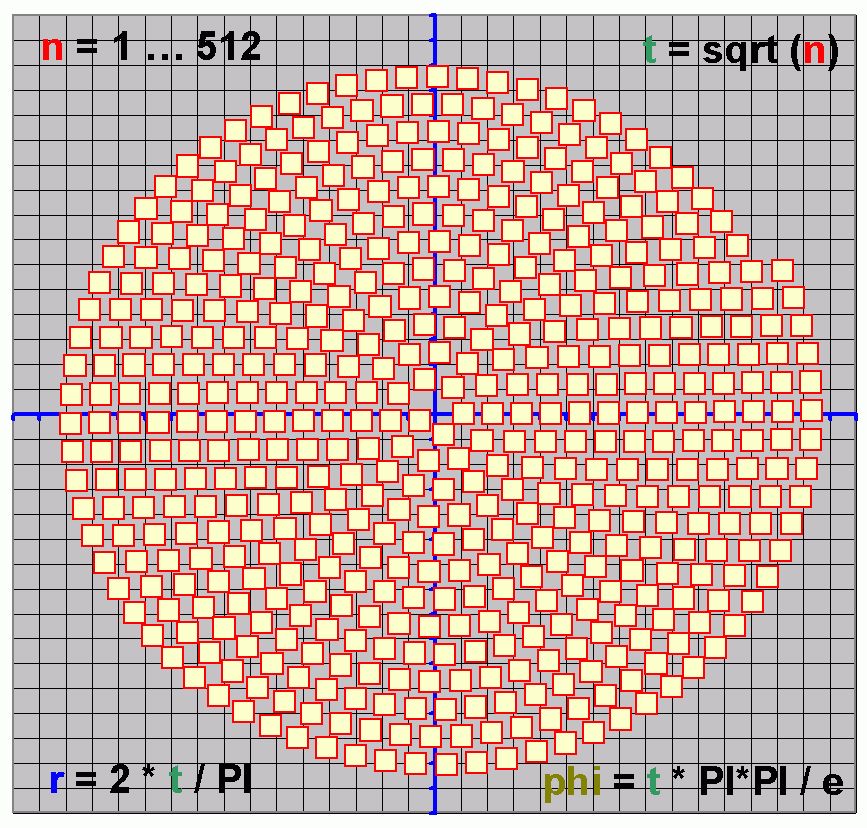The height and width of the screenshot is (828, 867).
Task: Select the "t = sqrt (n)" formula text
Action: tap(741, 51)
